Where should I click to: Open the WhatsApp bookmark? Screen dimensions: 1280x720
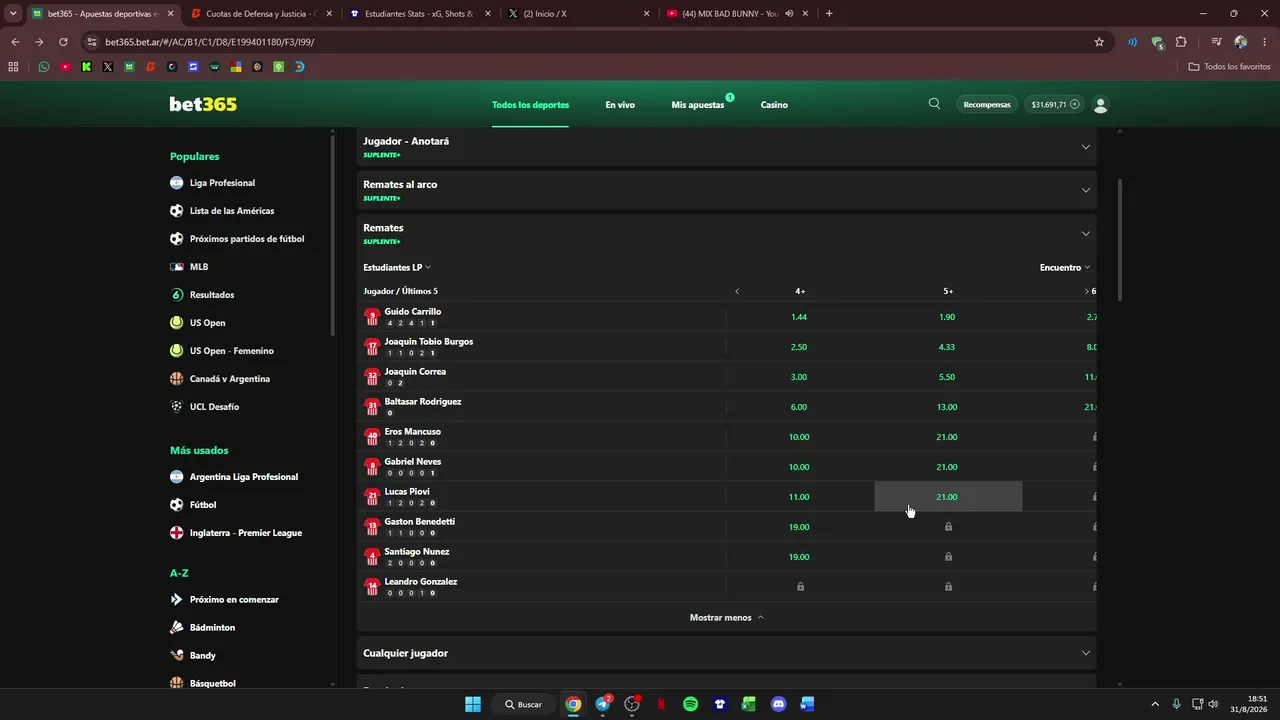click(44, 67)
